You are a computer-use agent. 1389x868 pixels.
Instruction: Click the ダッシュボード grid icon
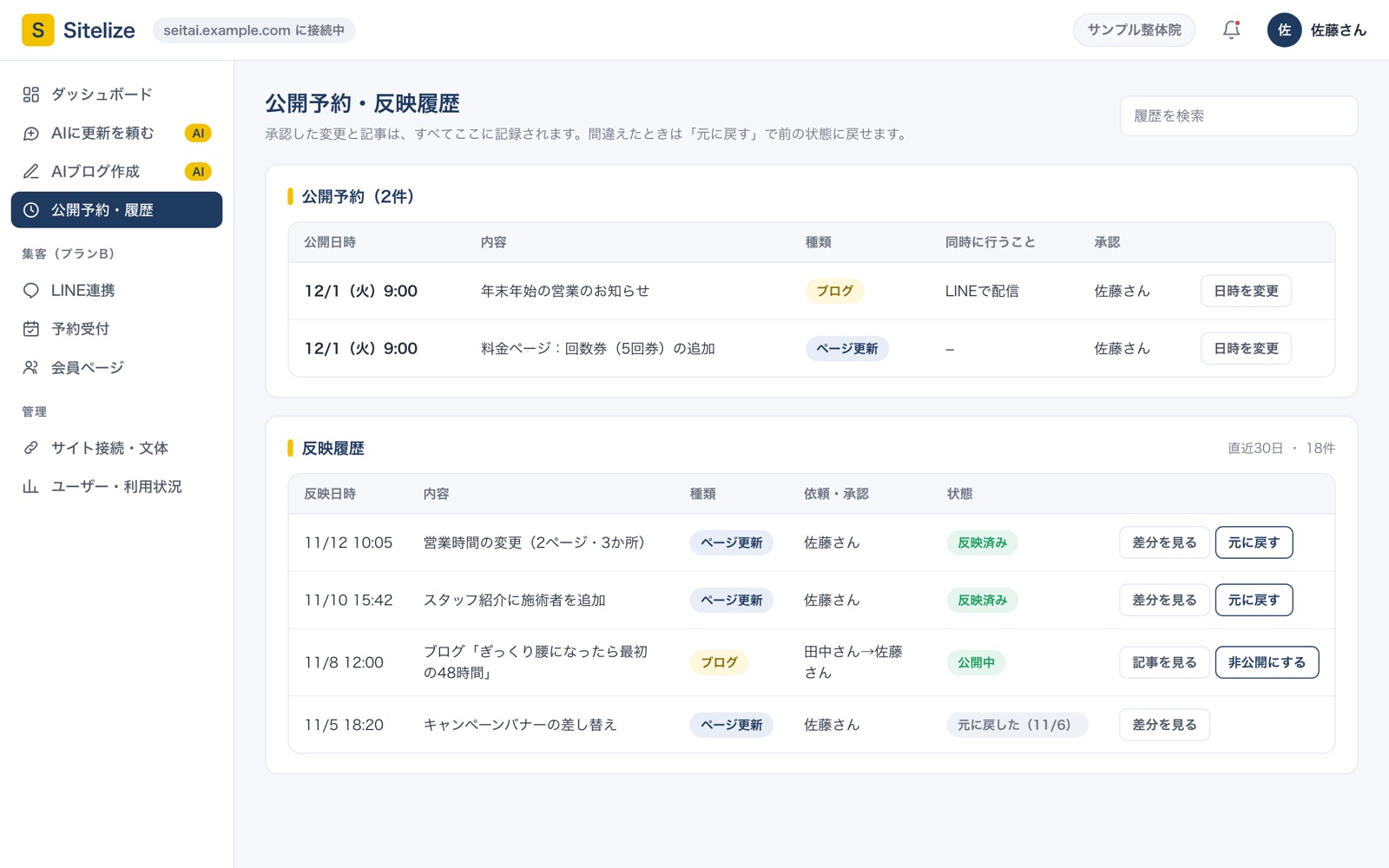point(31,95)
